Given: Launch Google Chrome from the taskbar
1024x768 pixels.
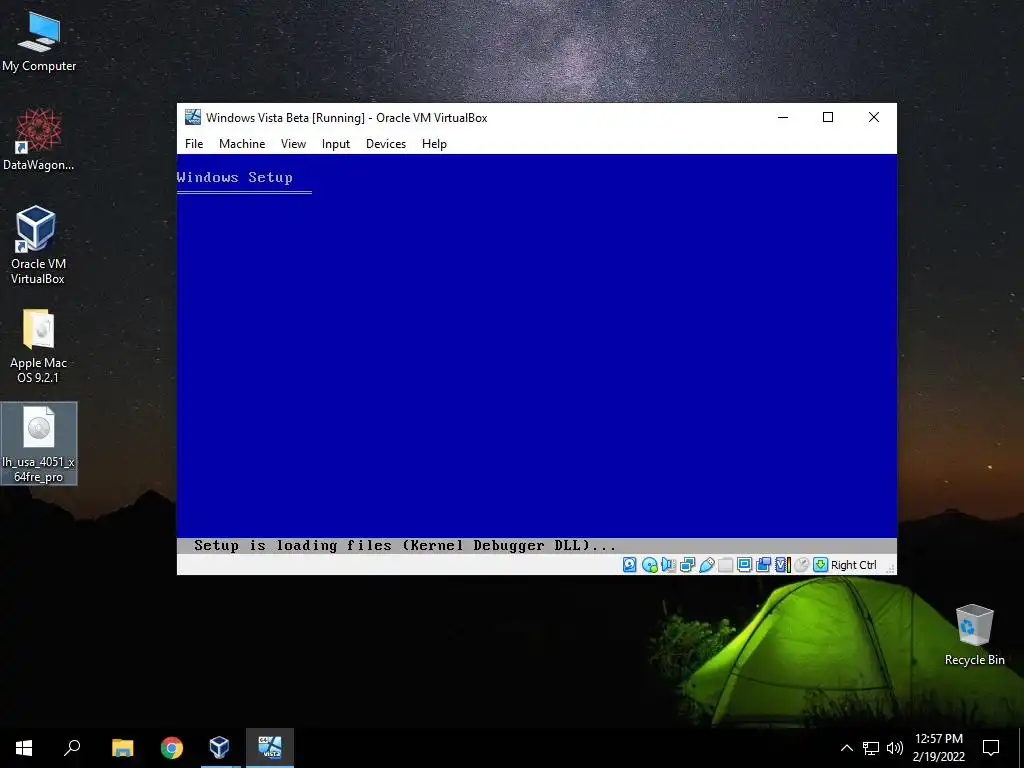Looking at the screenshot, I should pyautogui.click(x=172, y=748).
